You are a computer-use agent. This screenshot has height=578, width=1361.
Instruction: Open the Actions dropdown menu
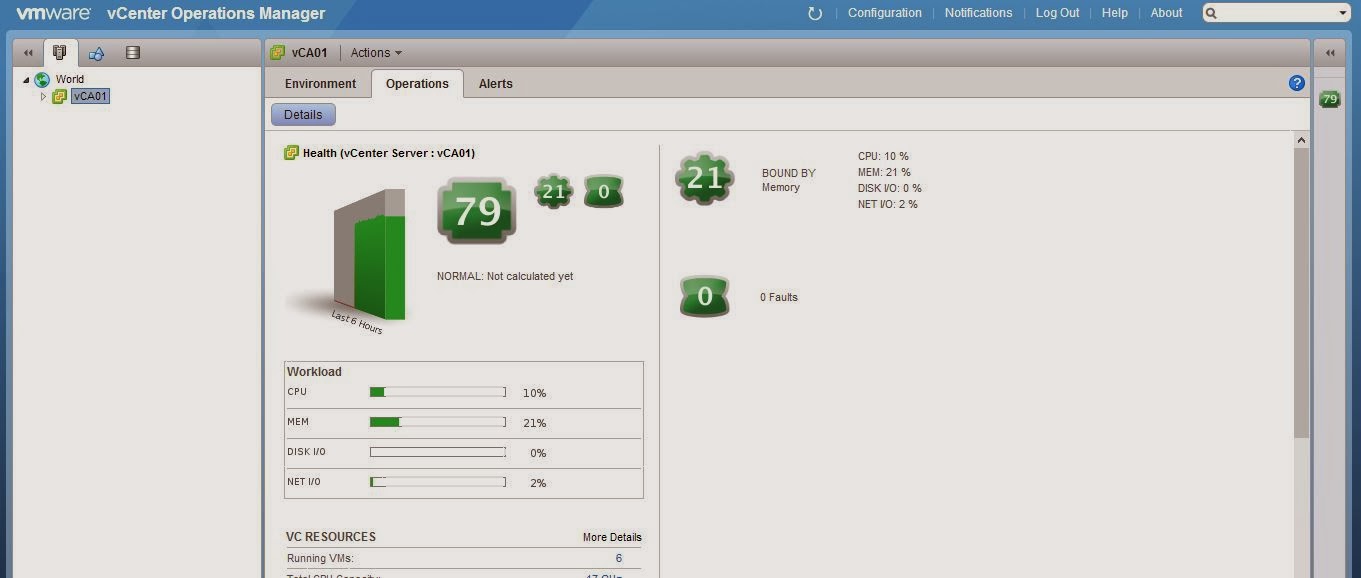tap(376, 53)
